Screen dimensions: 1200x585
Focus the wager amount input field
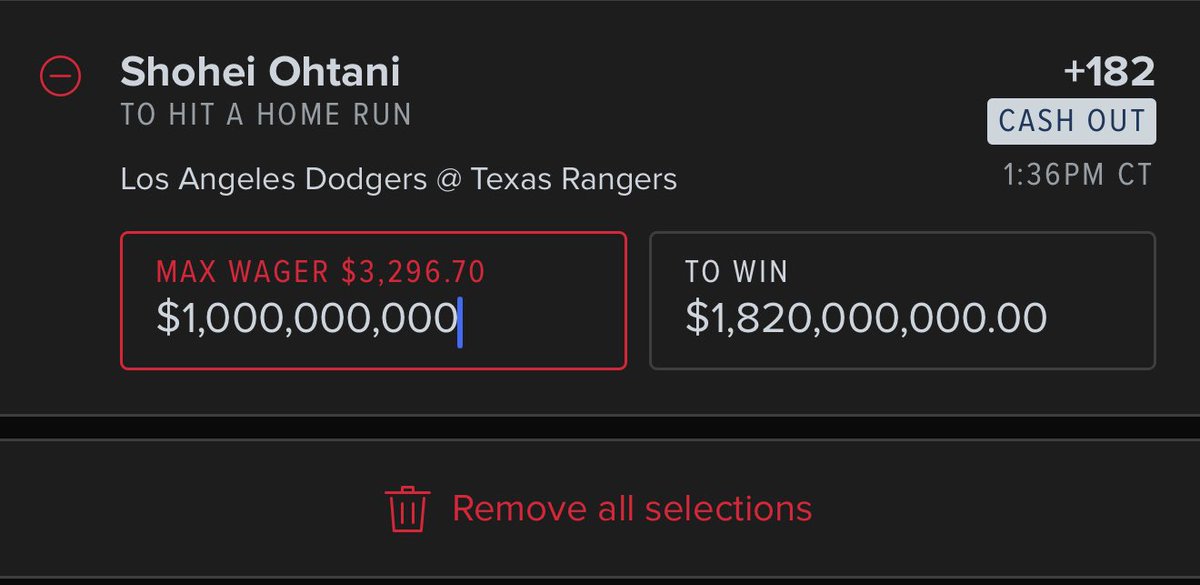[x=374, y=301]
